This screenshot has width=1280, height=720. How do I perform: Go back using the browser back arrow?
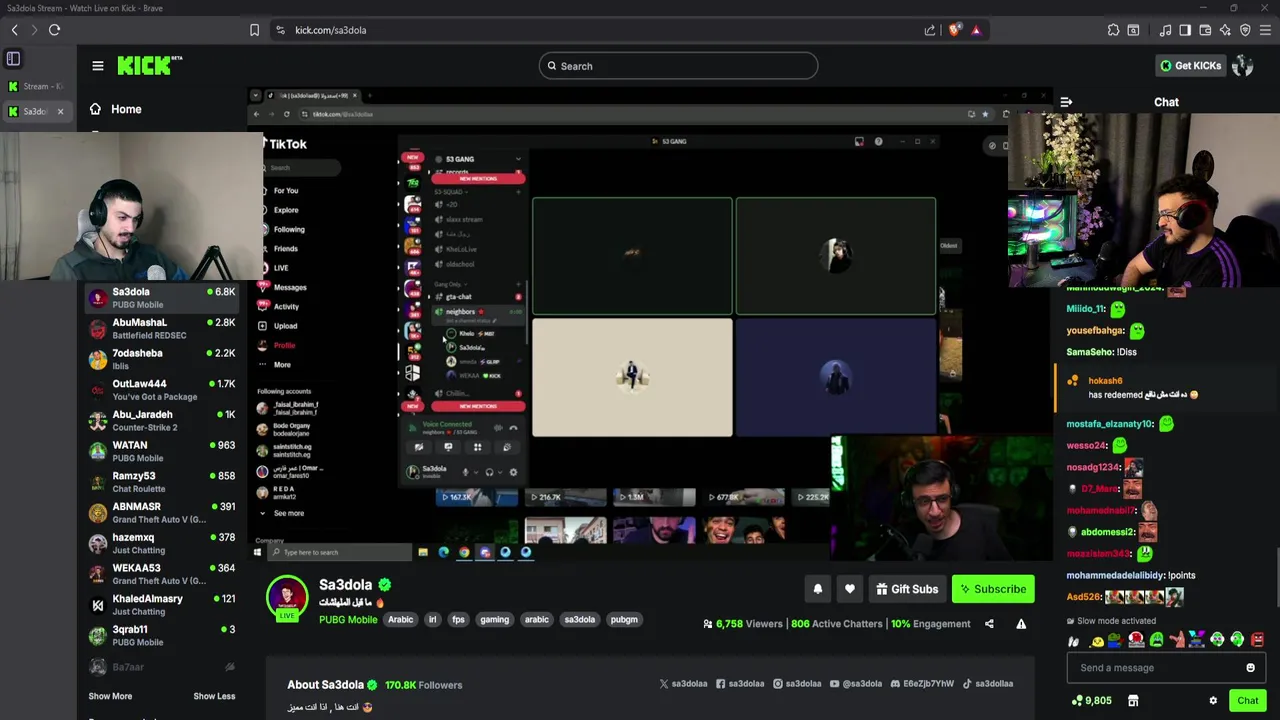tap(14, 30)
